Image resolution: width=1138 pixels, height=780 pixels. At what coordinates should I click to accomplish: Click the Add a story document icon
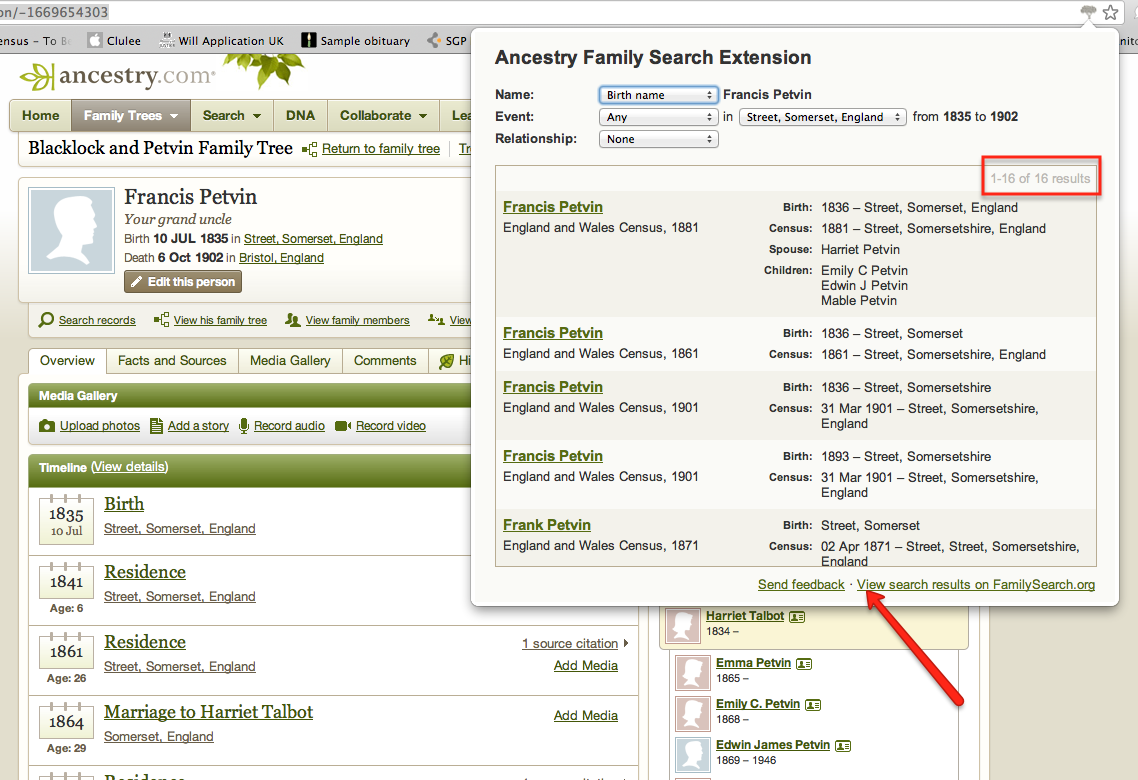pyautogui.click(x=156, y=426)
